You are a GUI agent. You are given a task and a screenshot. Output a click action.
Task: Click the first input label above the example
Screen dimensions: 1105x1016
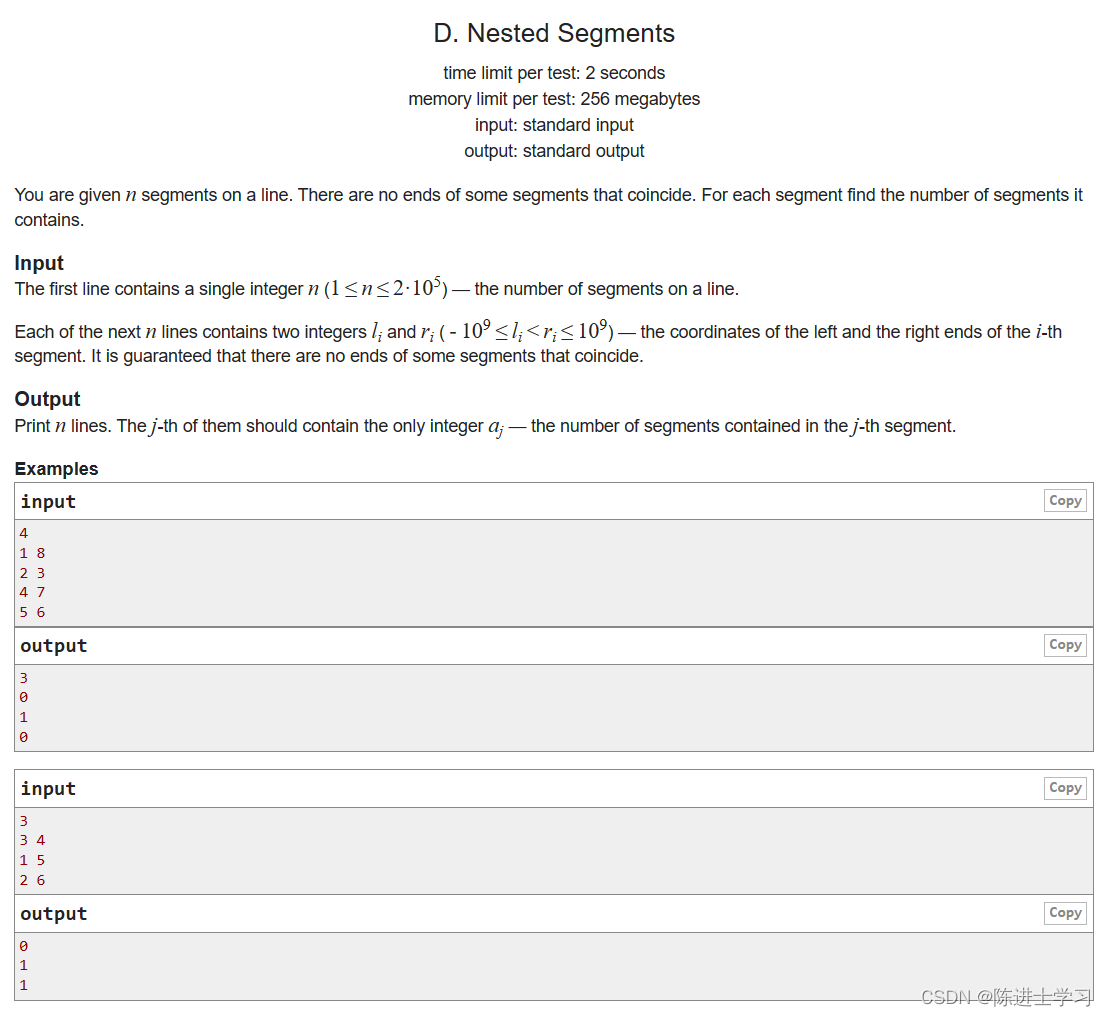point(48,501)
